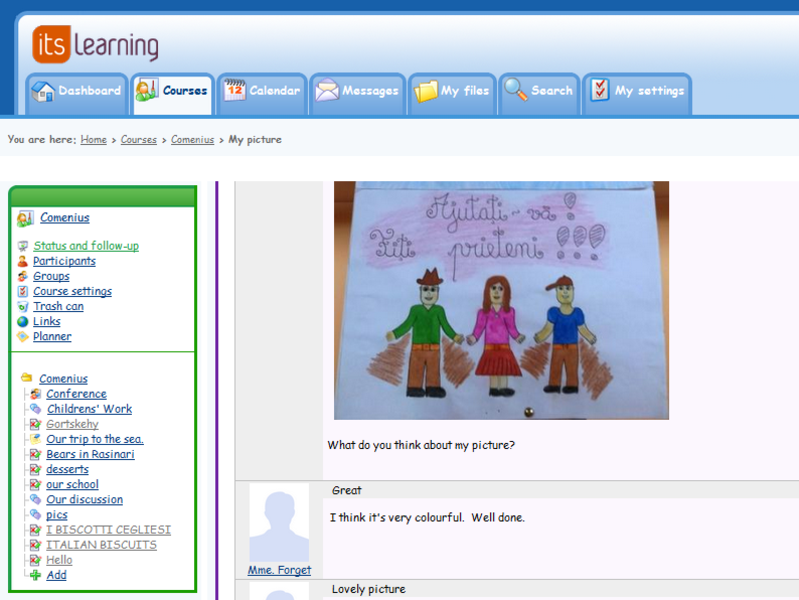Open the Dashboard tab
Screen dimensions: 799x600
pos(76,94)
